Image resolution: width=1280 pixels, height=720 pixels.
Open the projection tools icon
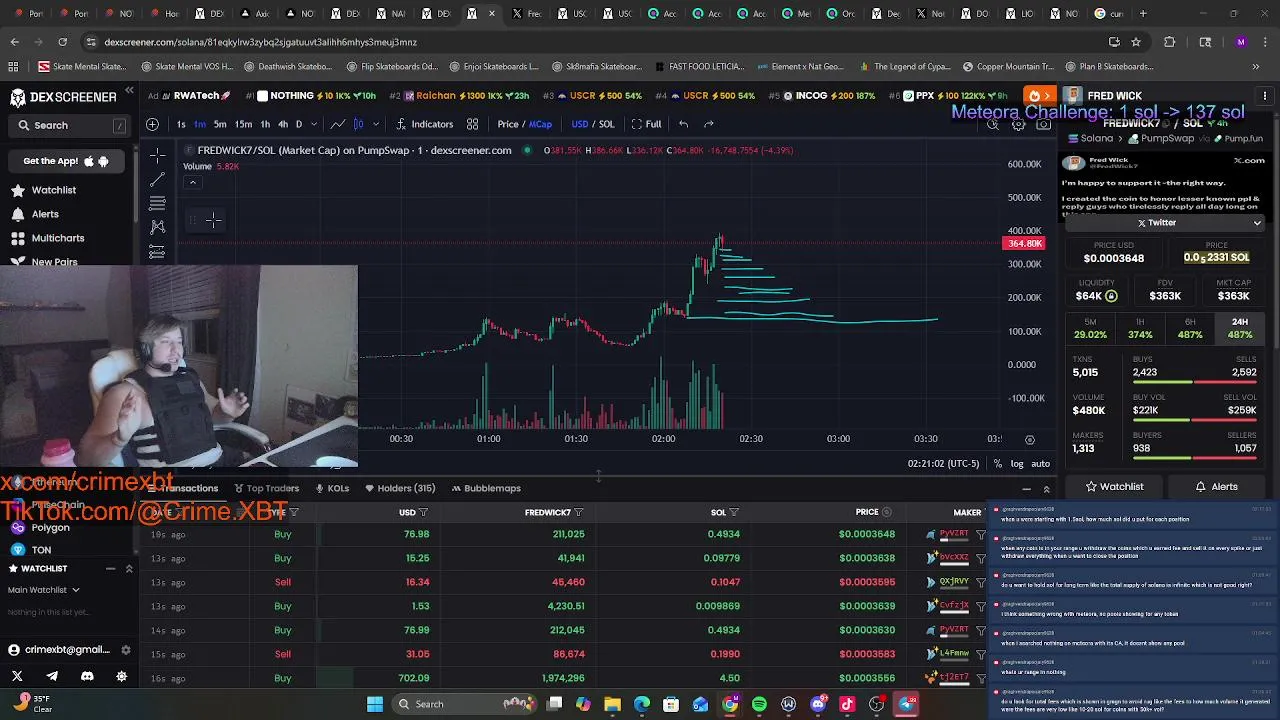click(x=157, y=252)
